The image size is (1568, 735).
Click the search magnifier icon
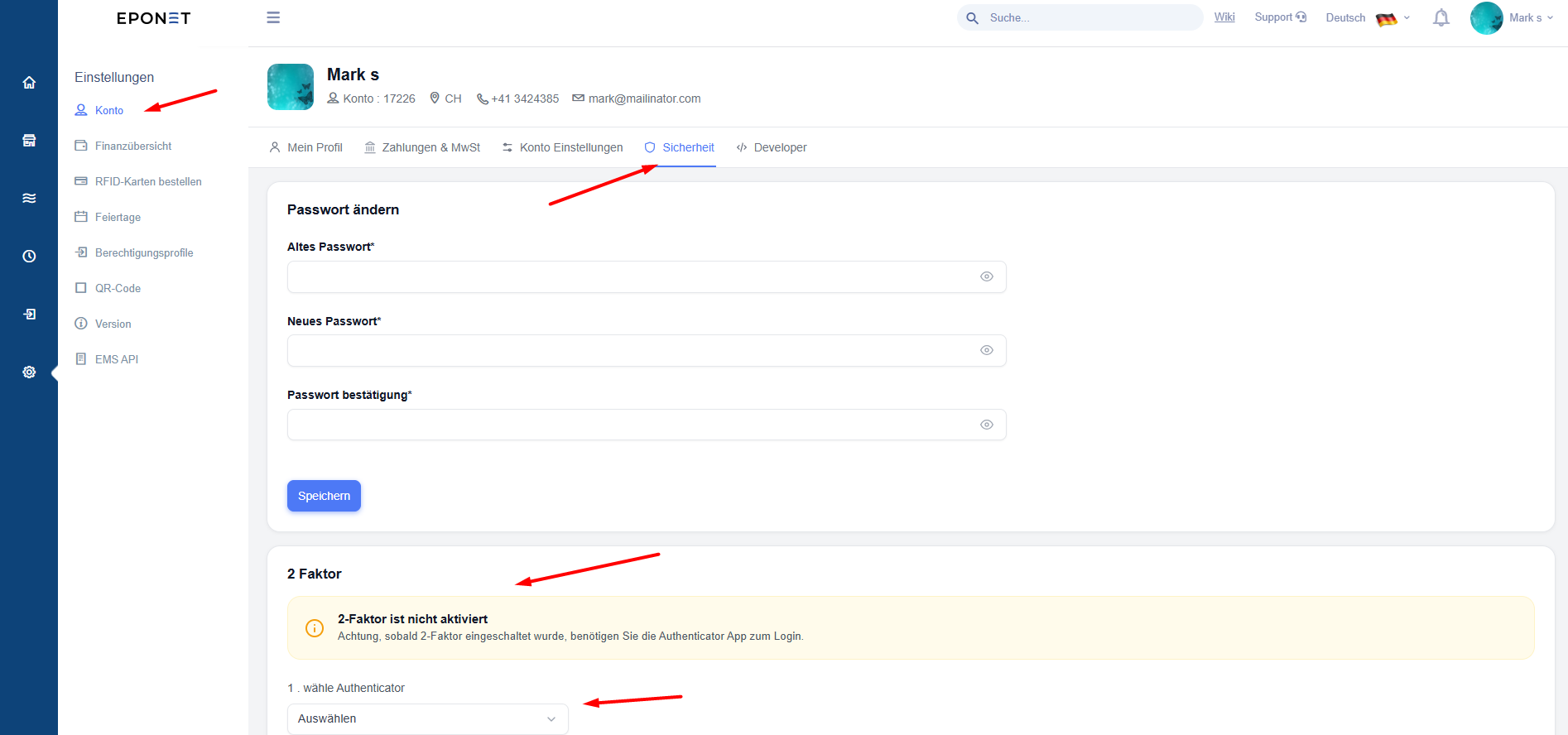pyautogui.click(x=973, y=18)
